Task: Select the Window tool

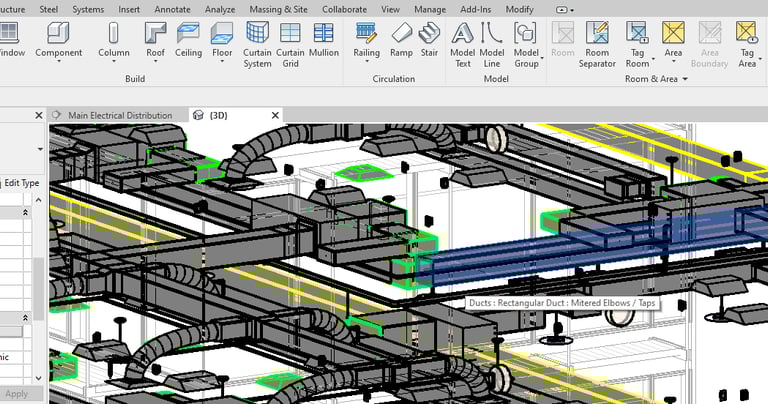Action: click(x=10, y=40)
